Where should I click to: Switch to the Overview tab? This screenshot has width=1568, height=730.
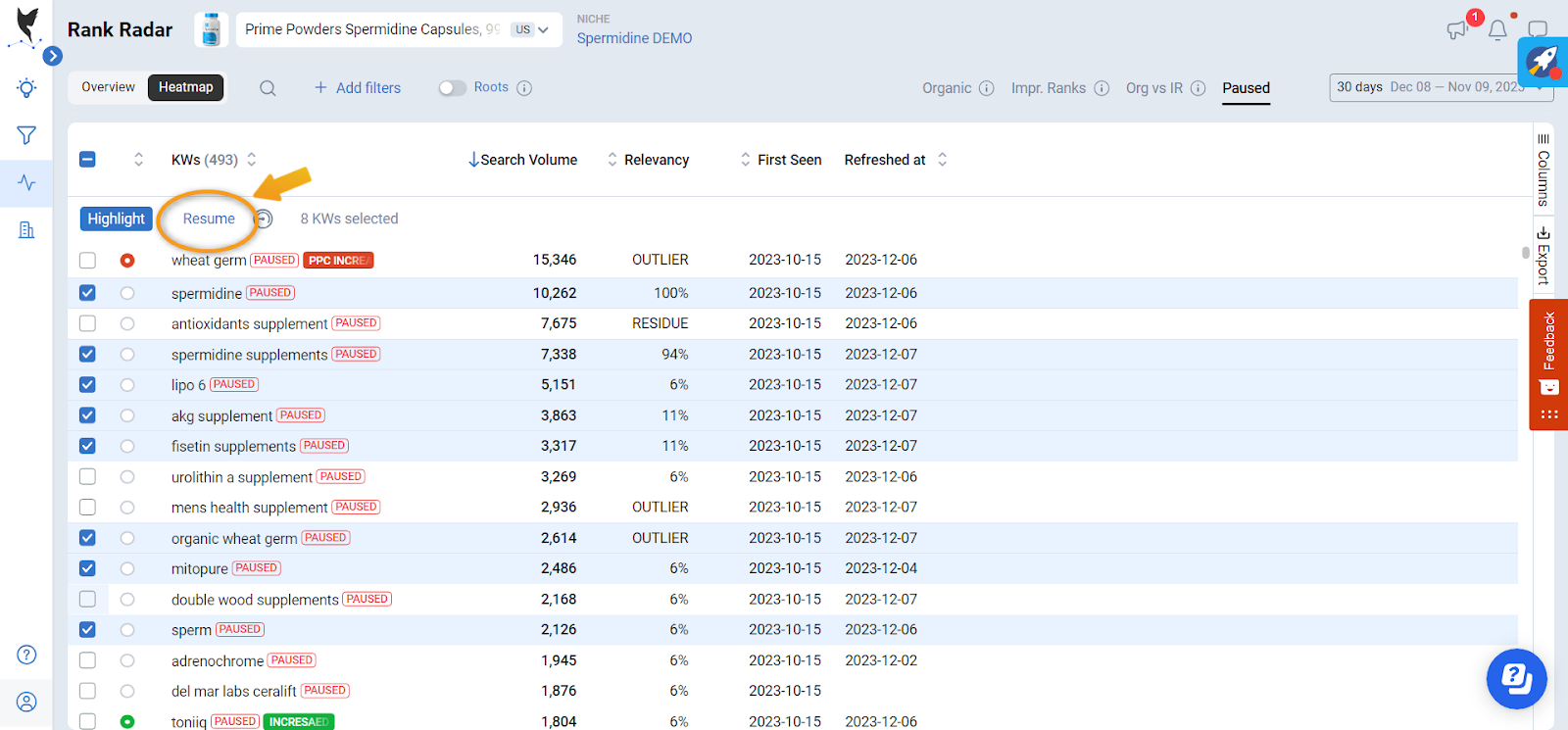coord(108,87)
